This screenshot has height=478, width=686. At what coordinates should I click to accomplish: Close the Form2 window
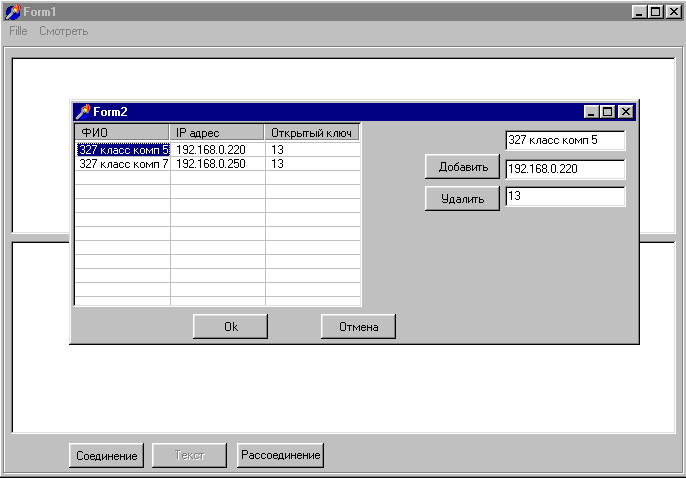626,112
